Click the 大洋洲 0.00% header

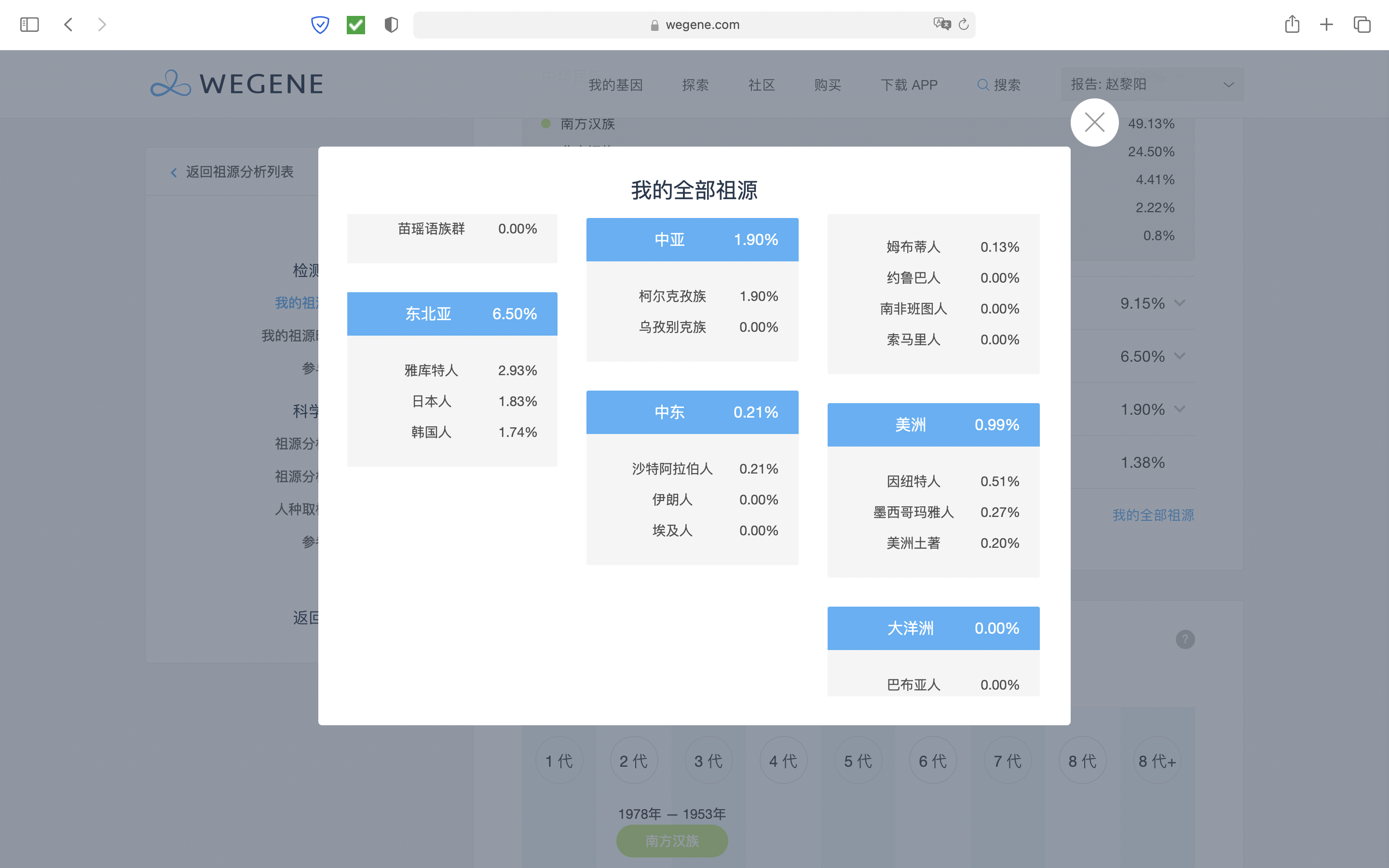933,628
